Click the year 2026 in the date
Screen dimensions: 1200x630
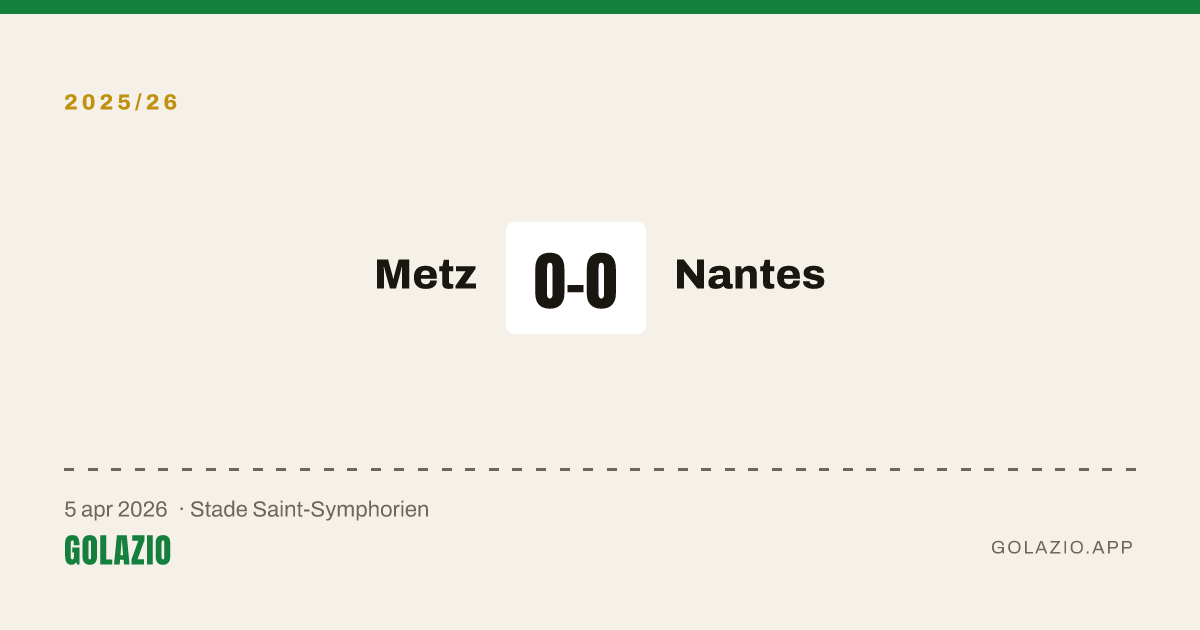point(142,509)
